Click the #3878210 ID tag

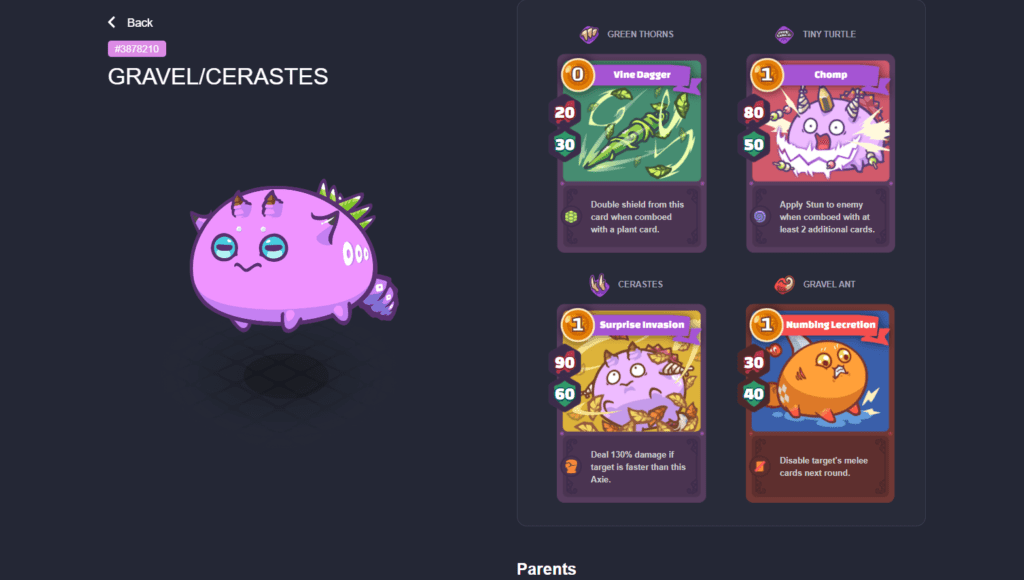(x=136, y=49)
